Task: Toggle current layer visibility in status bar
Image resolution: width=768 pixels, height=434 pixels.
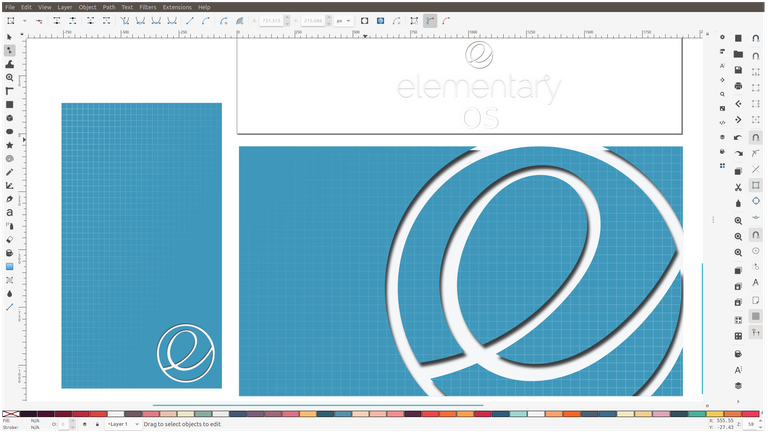Action: coord(85,424)
